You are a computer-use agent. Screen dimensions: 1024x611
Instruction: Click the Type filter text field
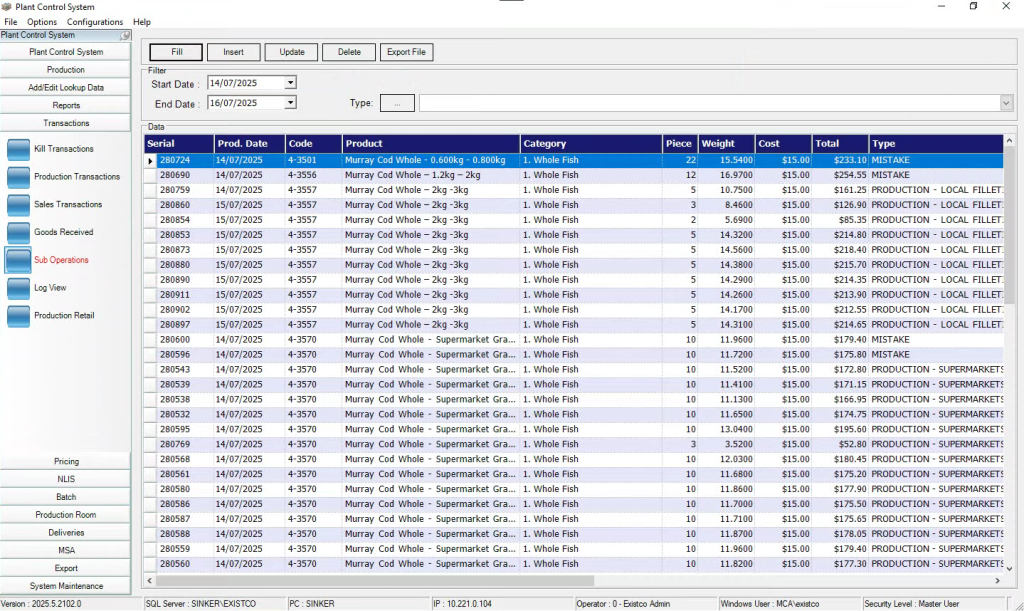pyautogui.click(x=709, y=103)
